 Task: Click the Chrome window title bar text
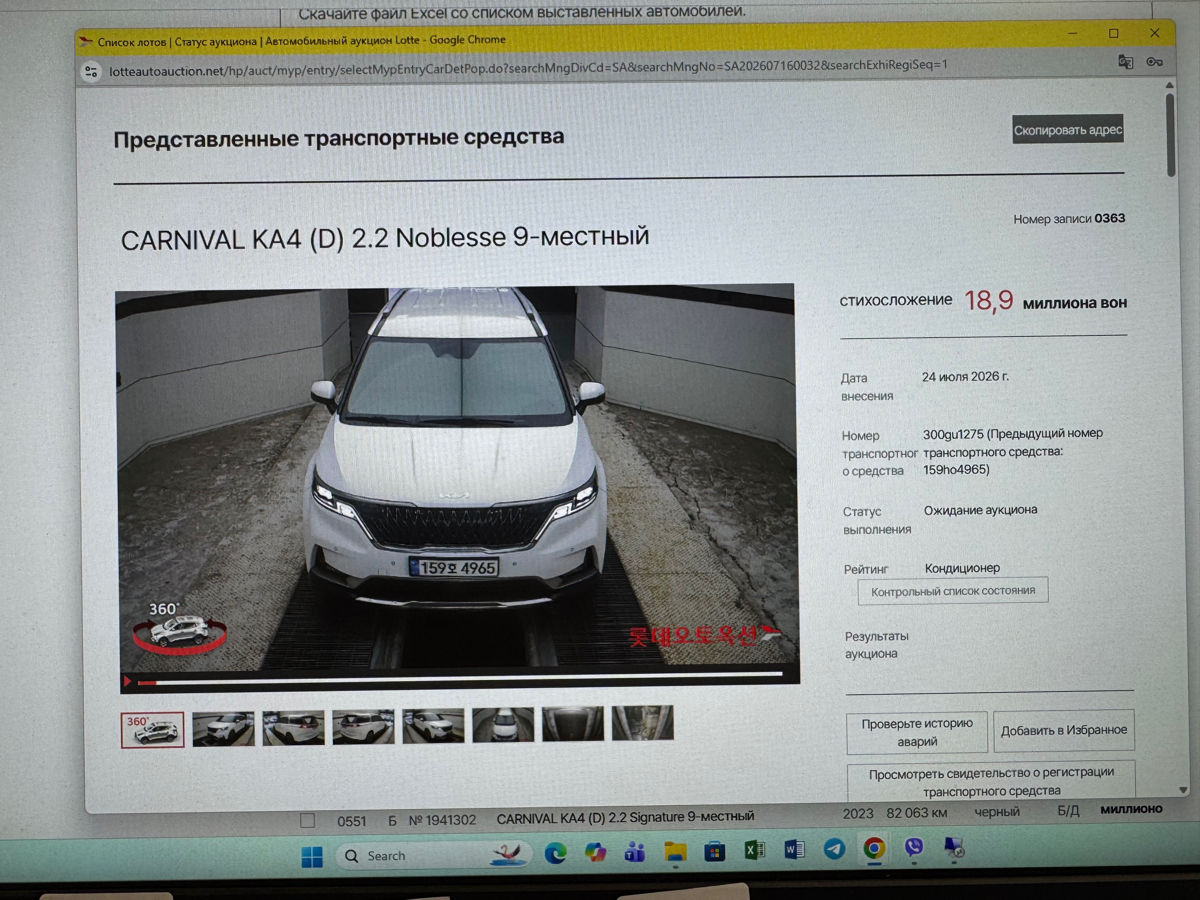point(302,41)
